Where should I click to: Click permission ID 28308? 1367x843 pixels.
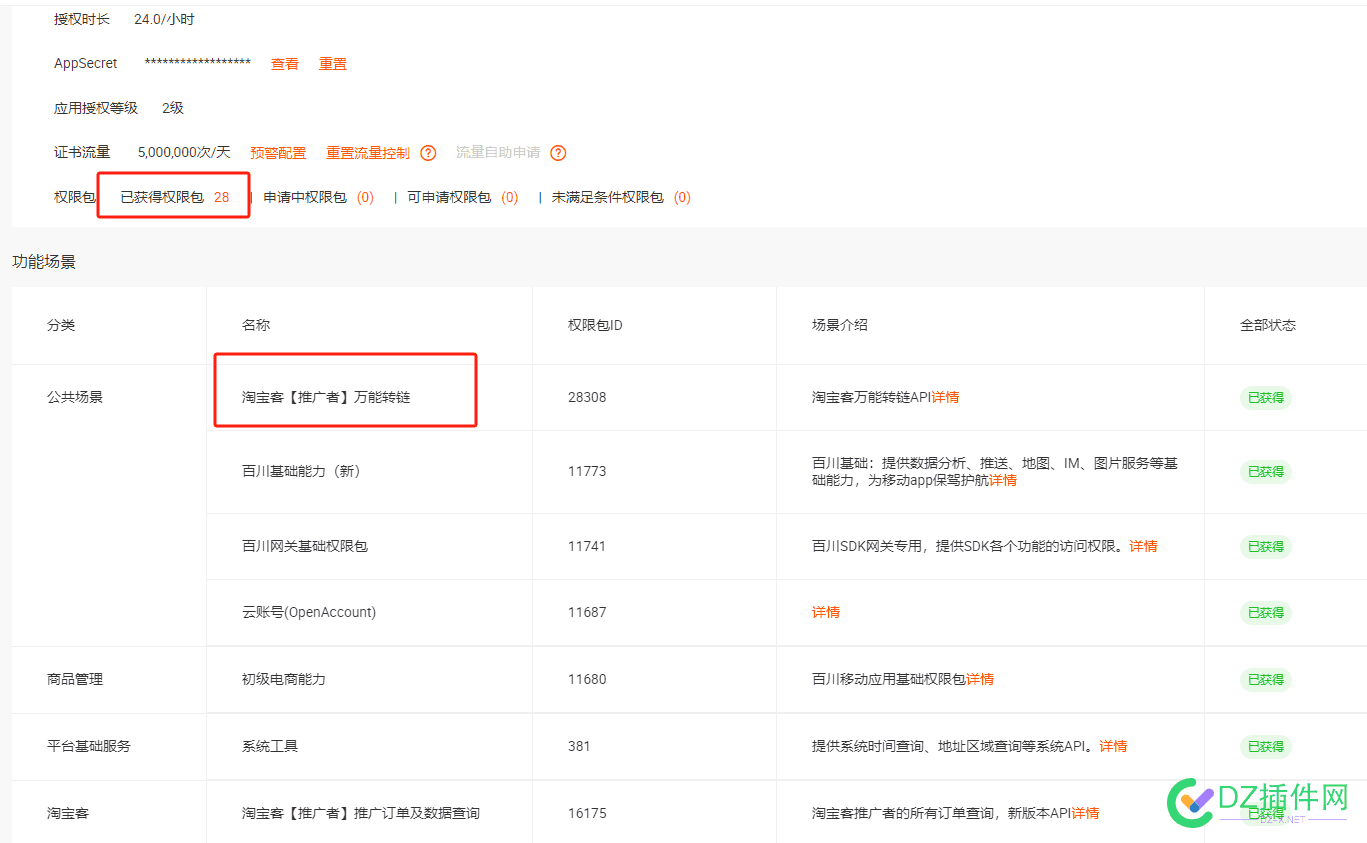(x=587, y=397)
